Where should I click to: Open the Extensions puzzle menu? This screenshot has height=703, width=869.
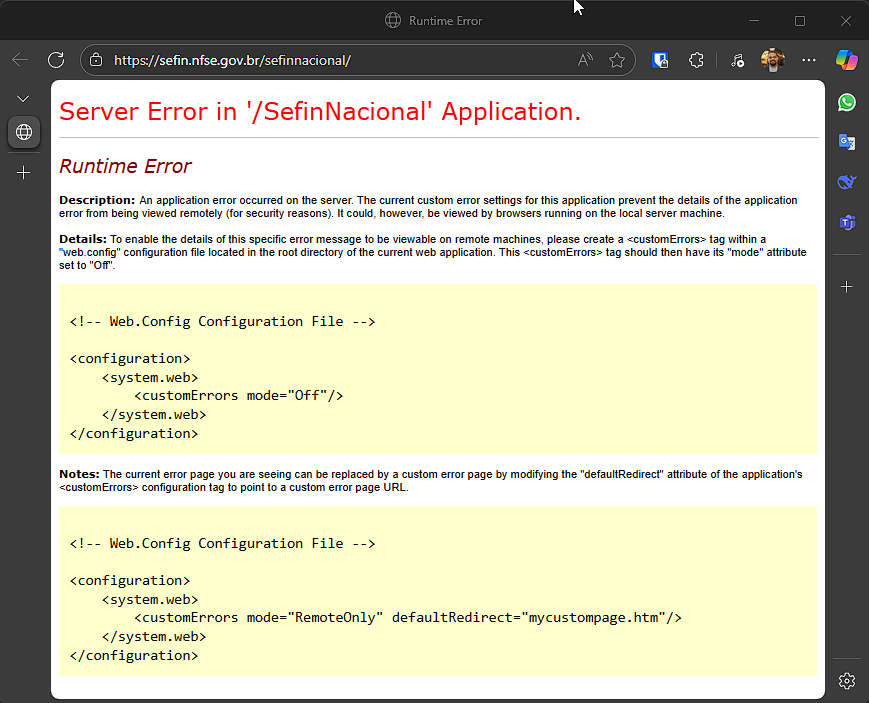pyautogui.click(x=697, y=60)
